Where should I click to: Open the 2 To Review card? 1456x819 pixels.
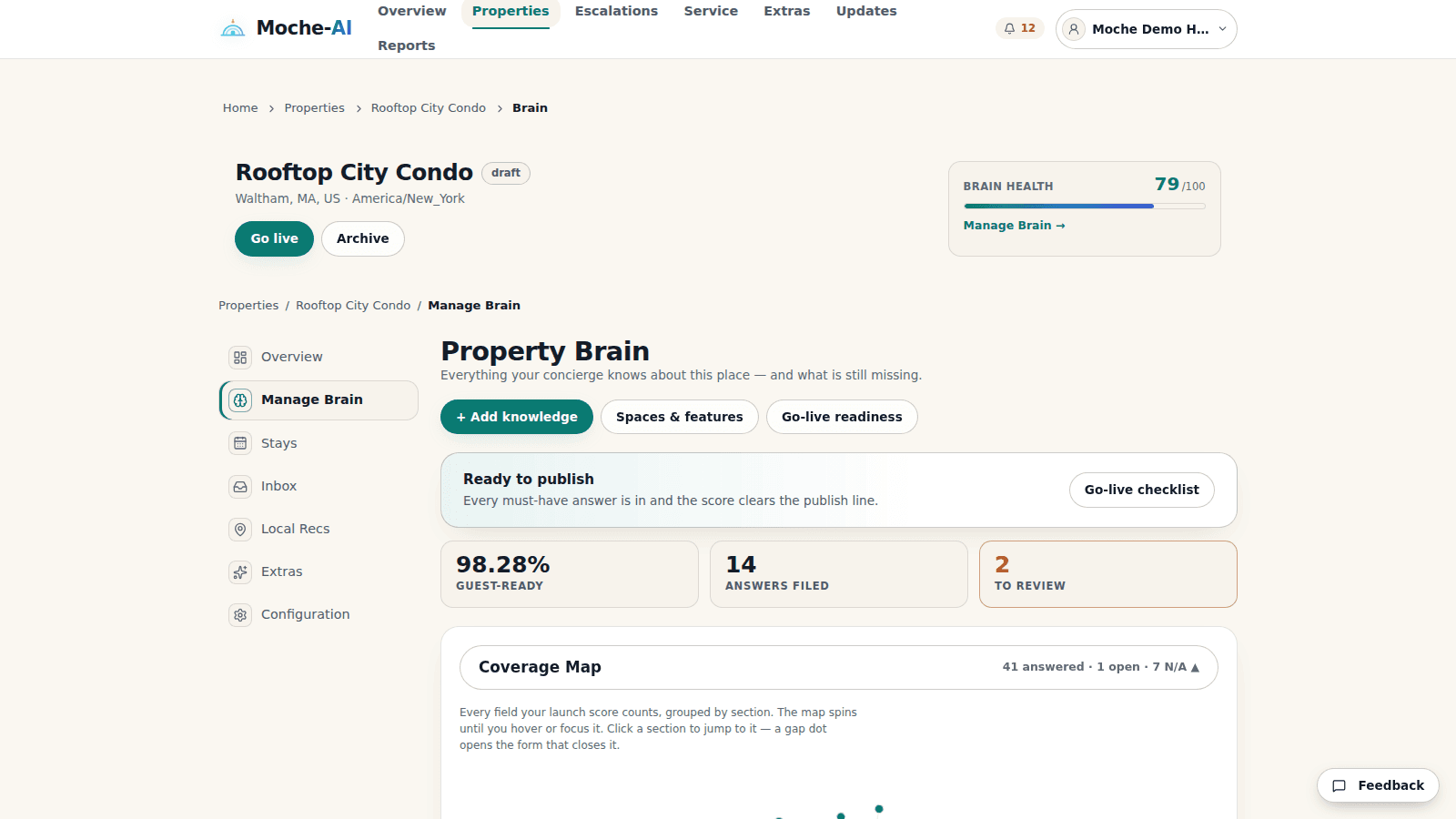[x=1108, y=574]
